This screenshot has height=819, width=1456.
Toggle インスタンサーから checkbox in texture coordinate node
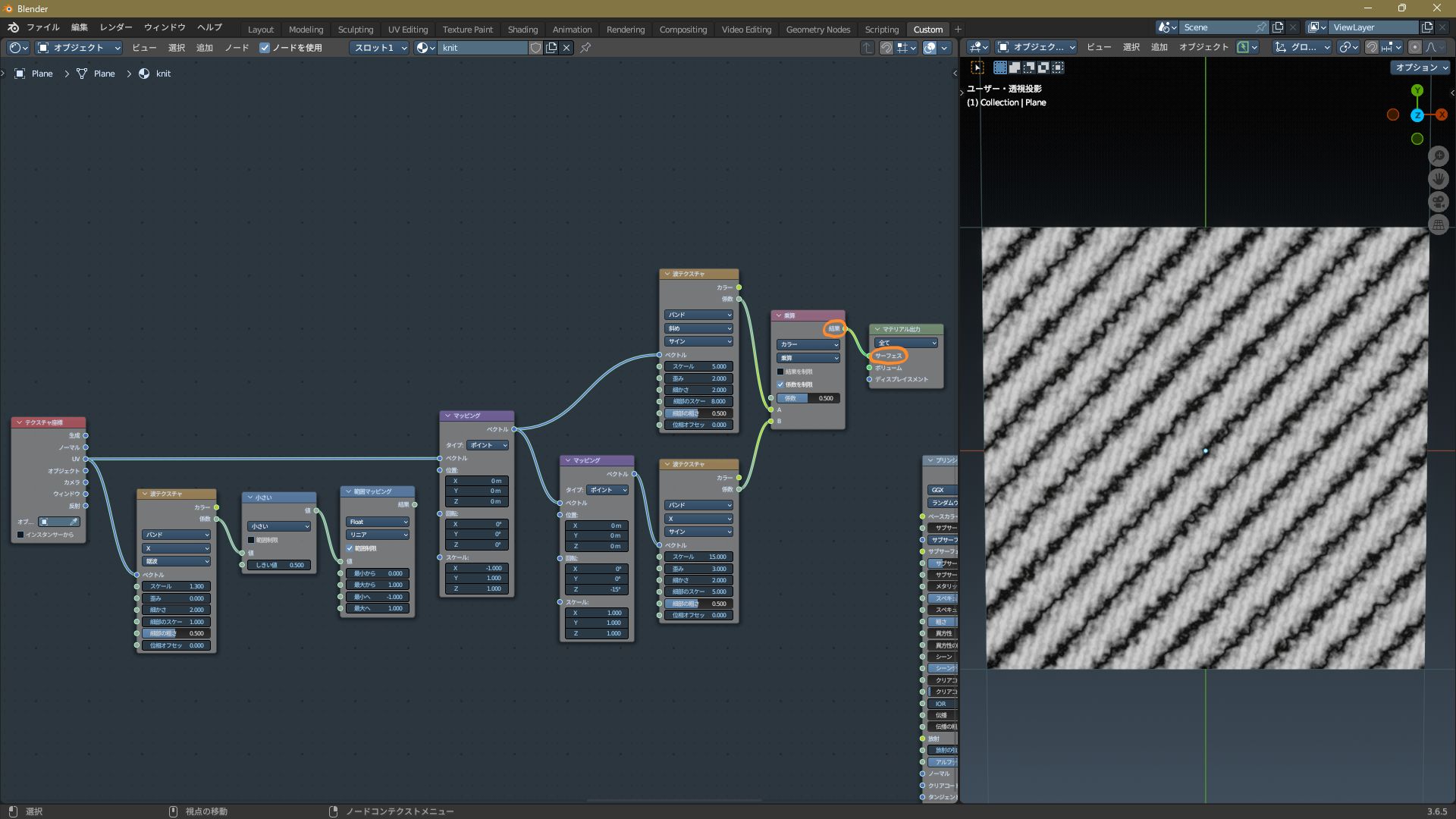(20, 535)
